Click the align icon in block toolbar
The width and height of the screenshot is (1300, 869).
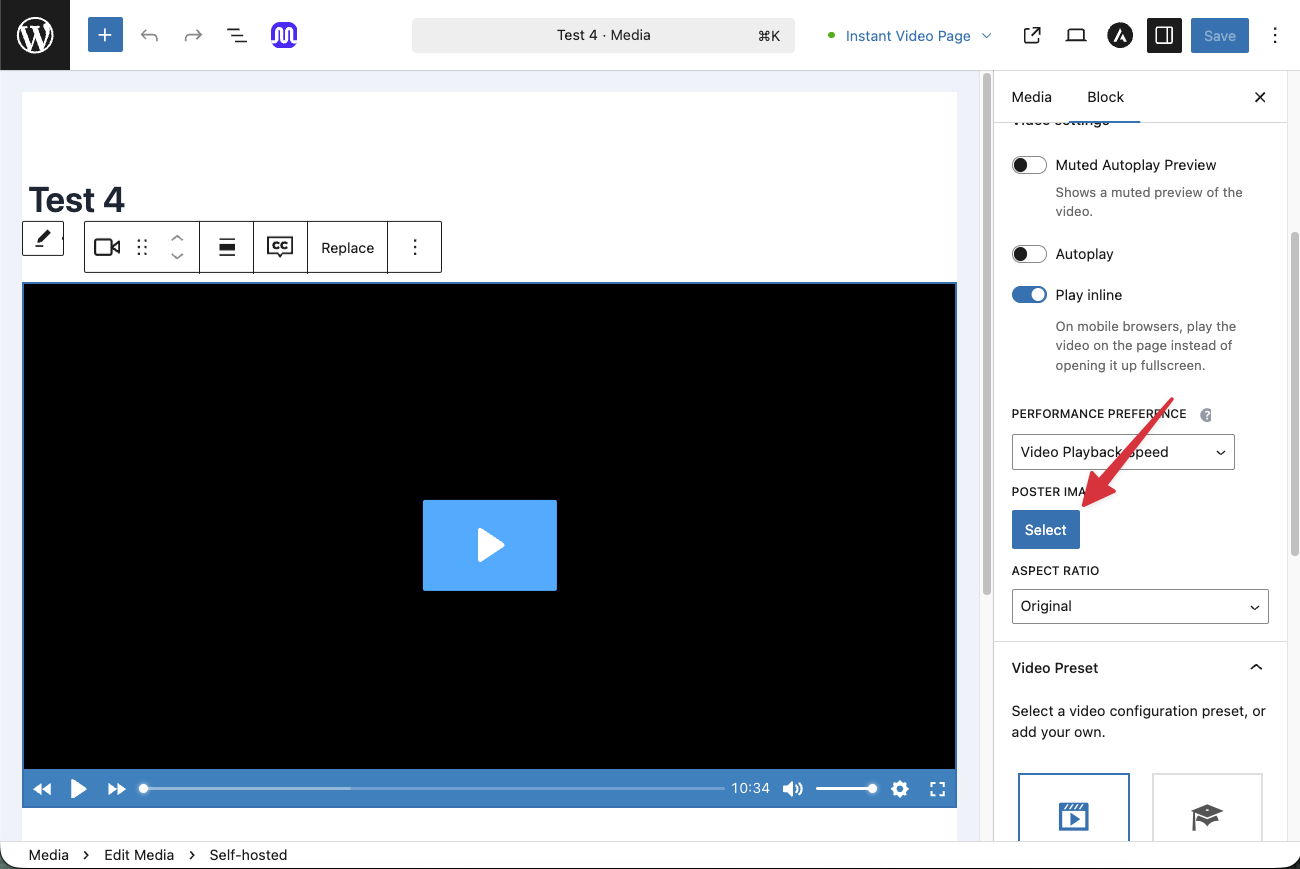pos(227,247)
